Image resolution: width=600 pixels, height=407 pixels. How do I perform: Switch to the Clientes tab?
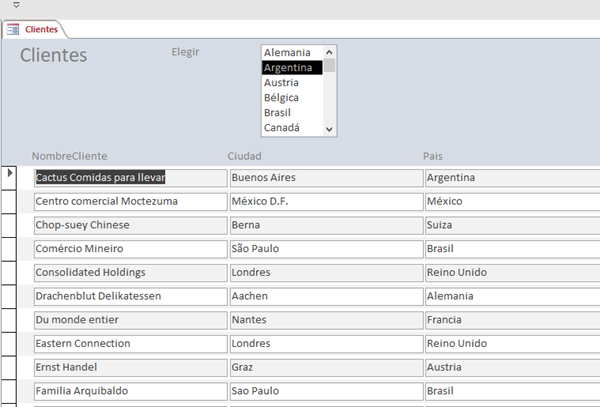(40, 30)
